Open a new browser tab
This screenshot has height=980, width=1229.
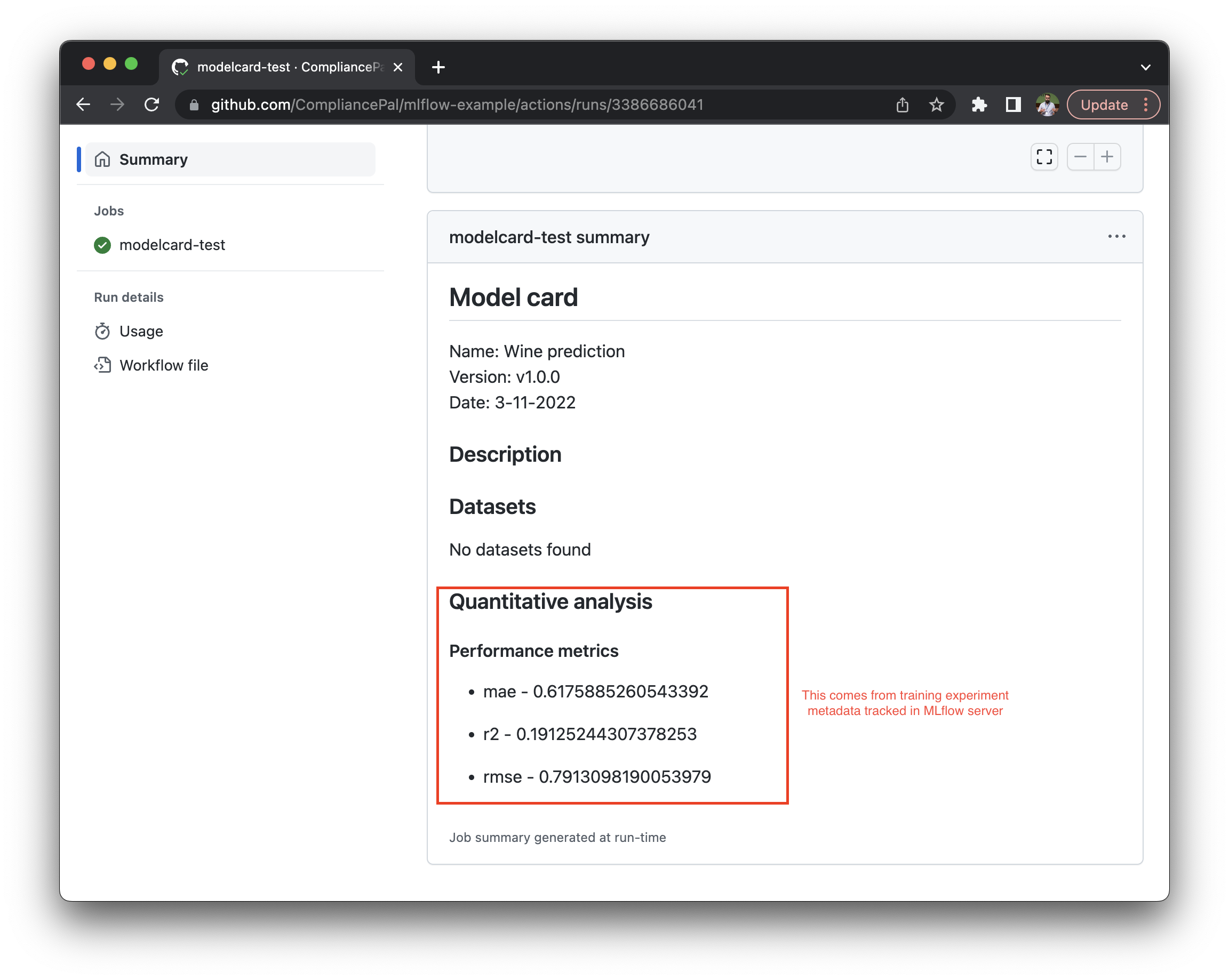coord(438,67)
